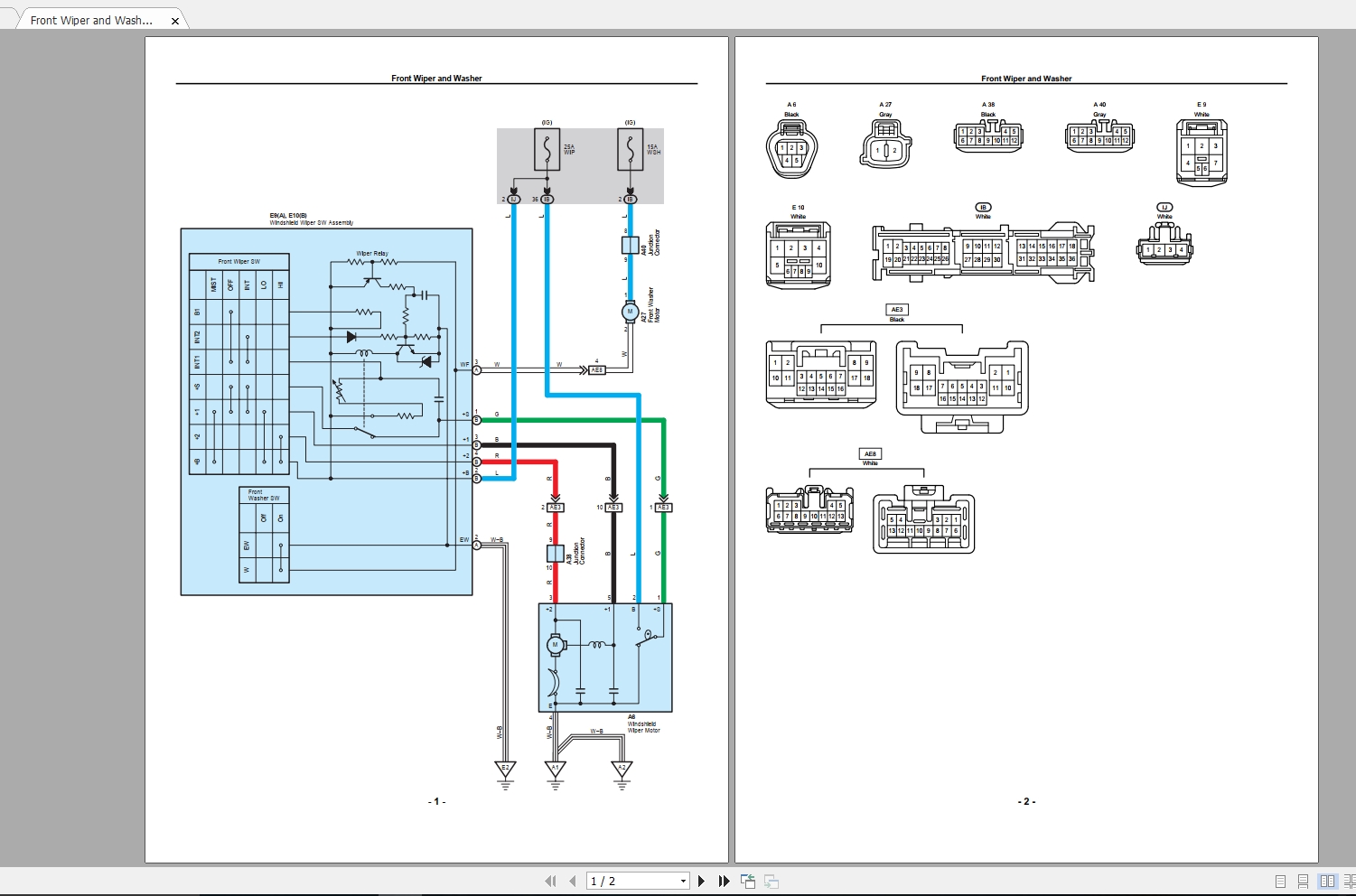The width and height of the screenshot is (1356, 896).
Task: Click the page number input field
Action: click(x=623, y=881)
